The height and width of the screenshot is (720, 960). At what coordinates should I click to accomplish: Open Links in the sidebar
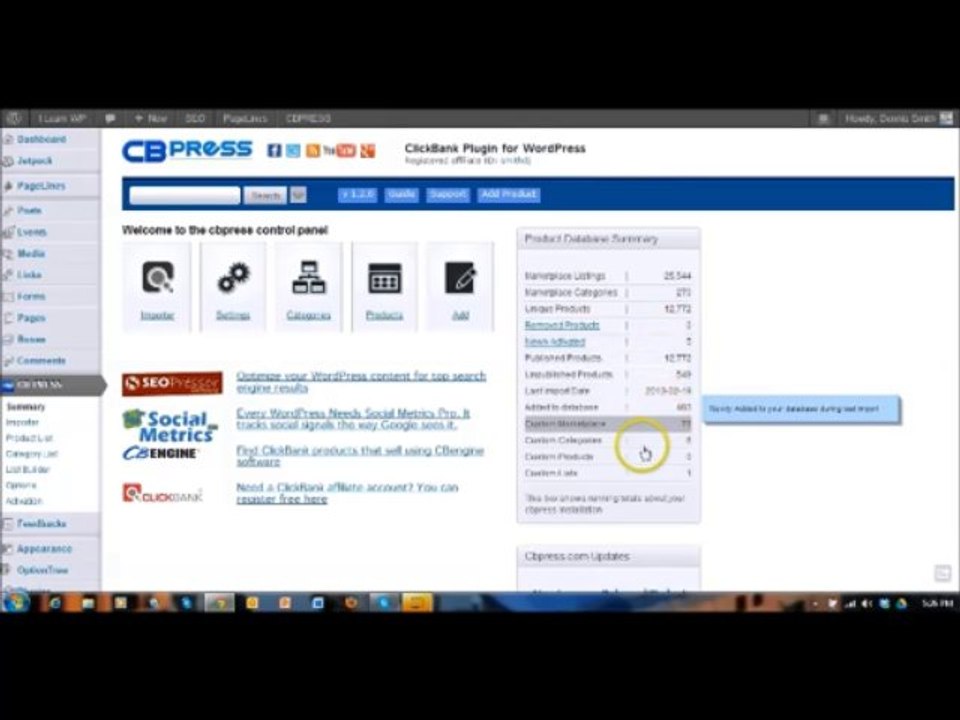[29, 275]
